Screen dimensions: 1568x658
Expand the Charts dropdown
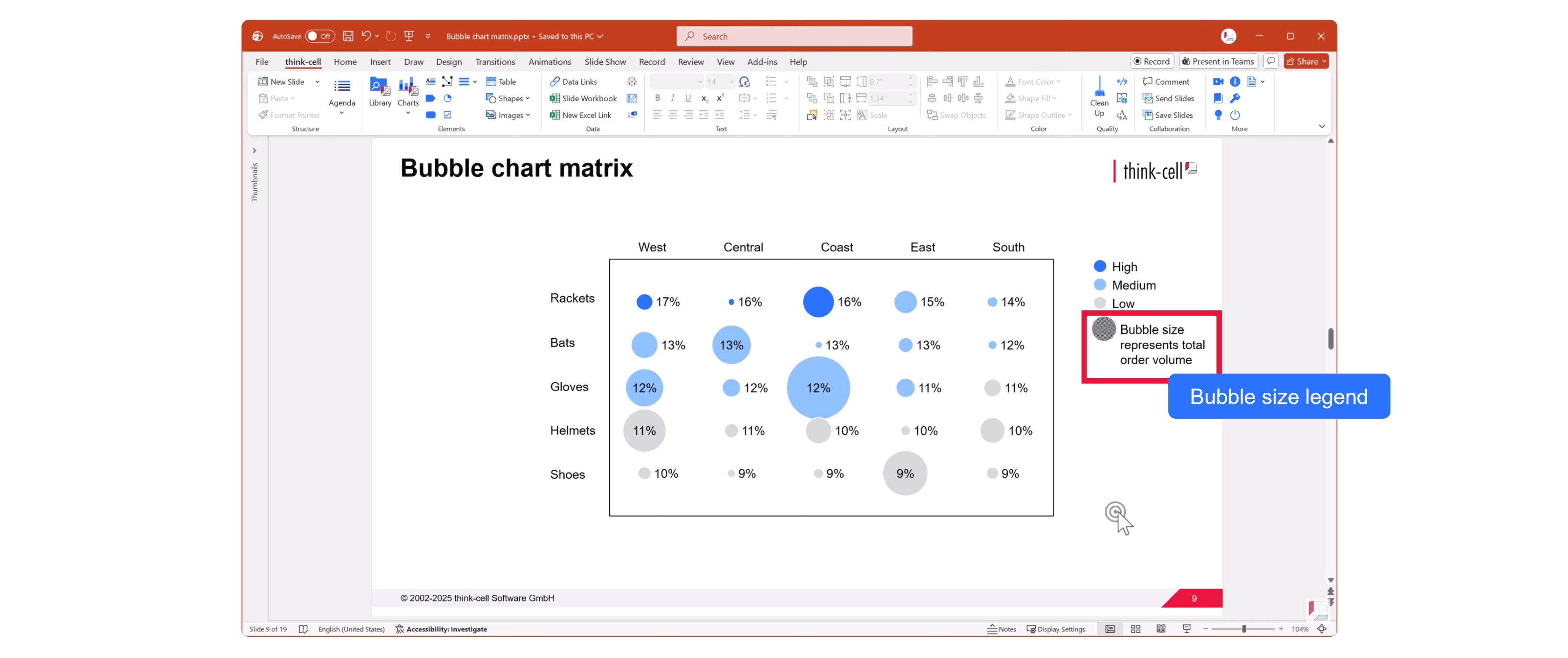tap(408, 113)
